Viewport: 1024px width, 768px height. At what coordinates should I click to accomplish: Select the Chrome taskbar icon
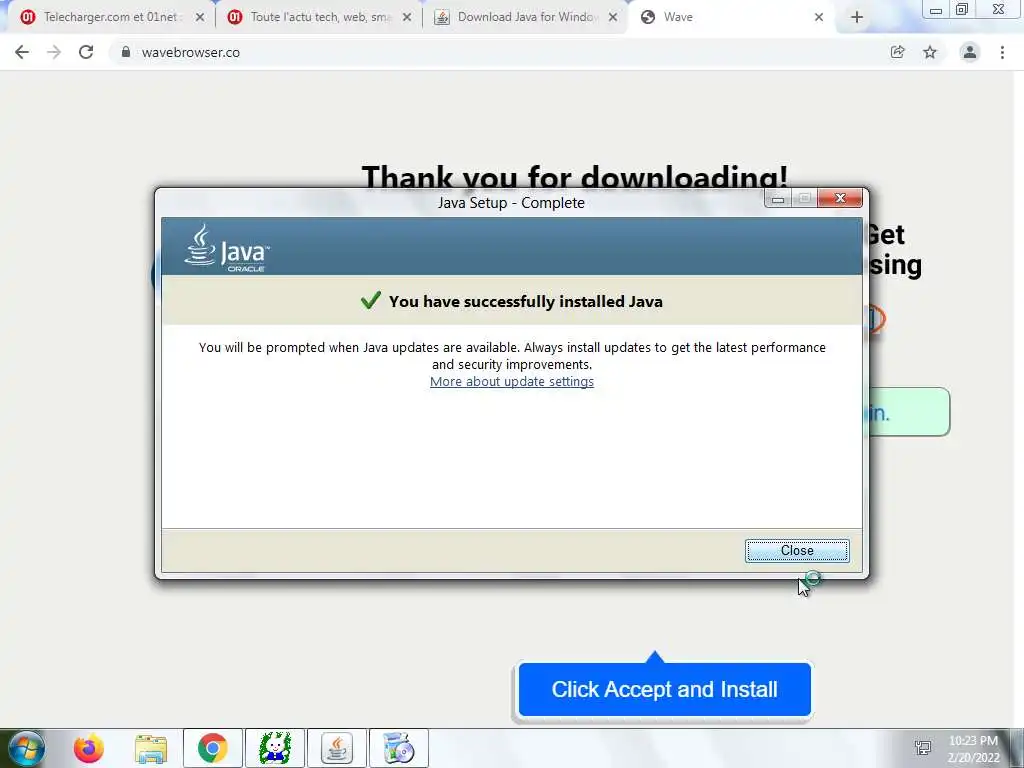pos(212,748)
